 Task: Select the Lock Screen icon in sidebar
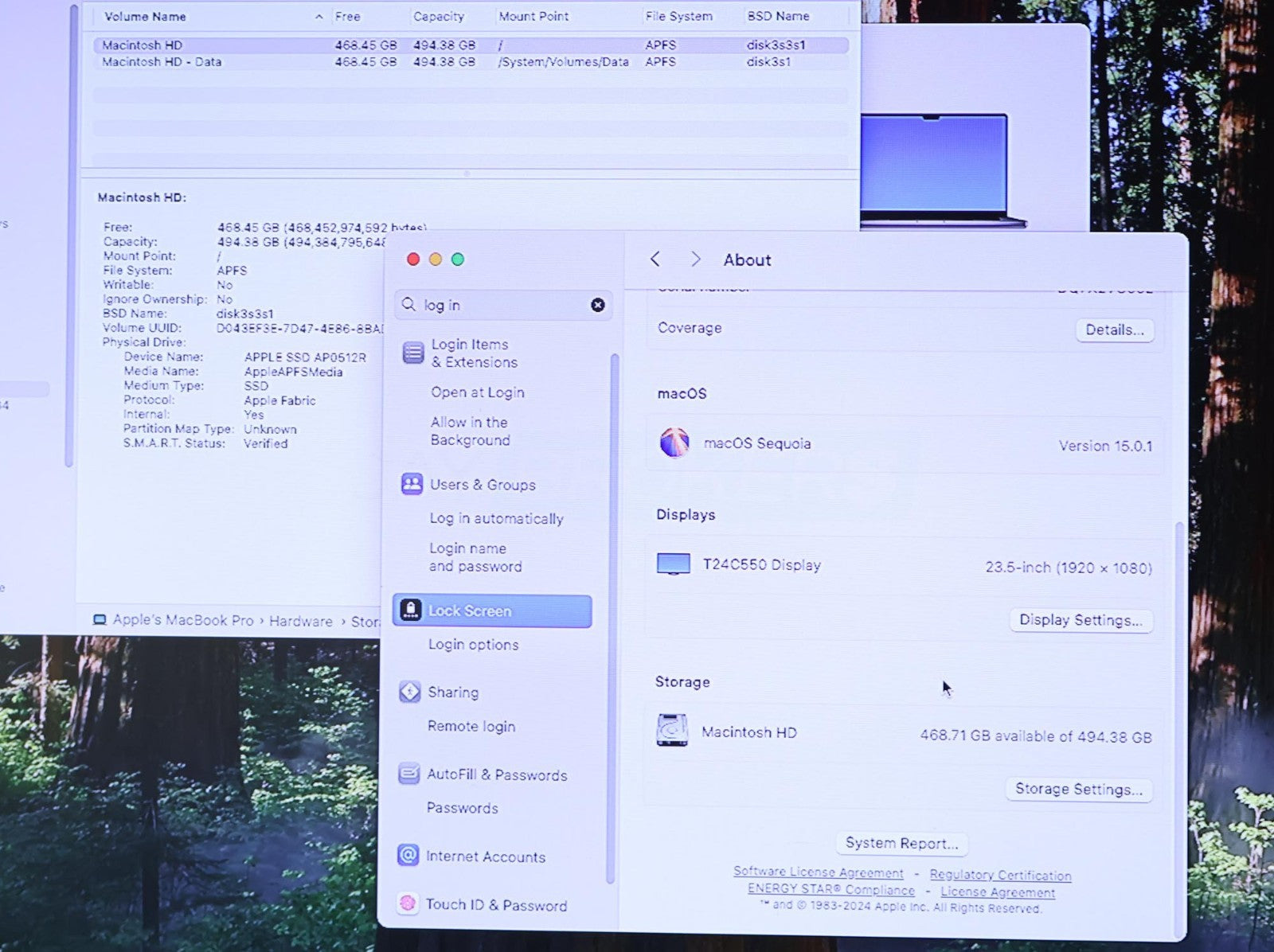coord(410,610)
